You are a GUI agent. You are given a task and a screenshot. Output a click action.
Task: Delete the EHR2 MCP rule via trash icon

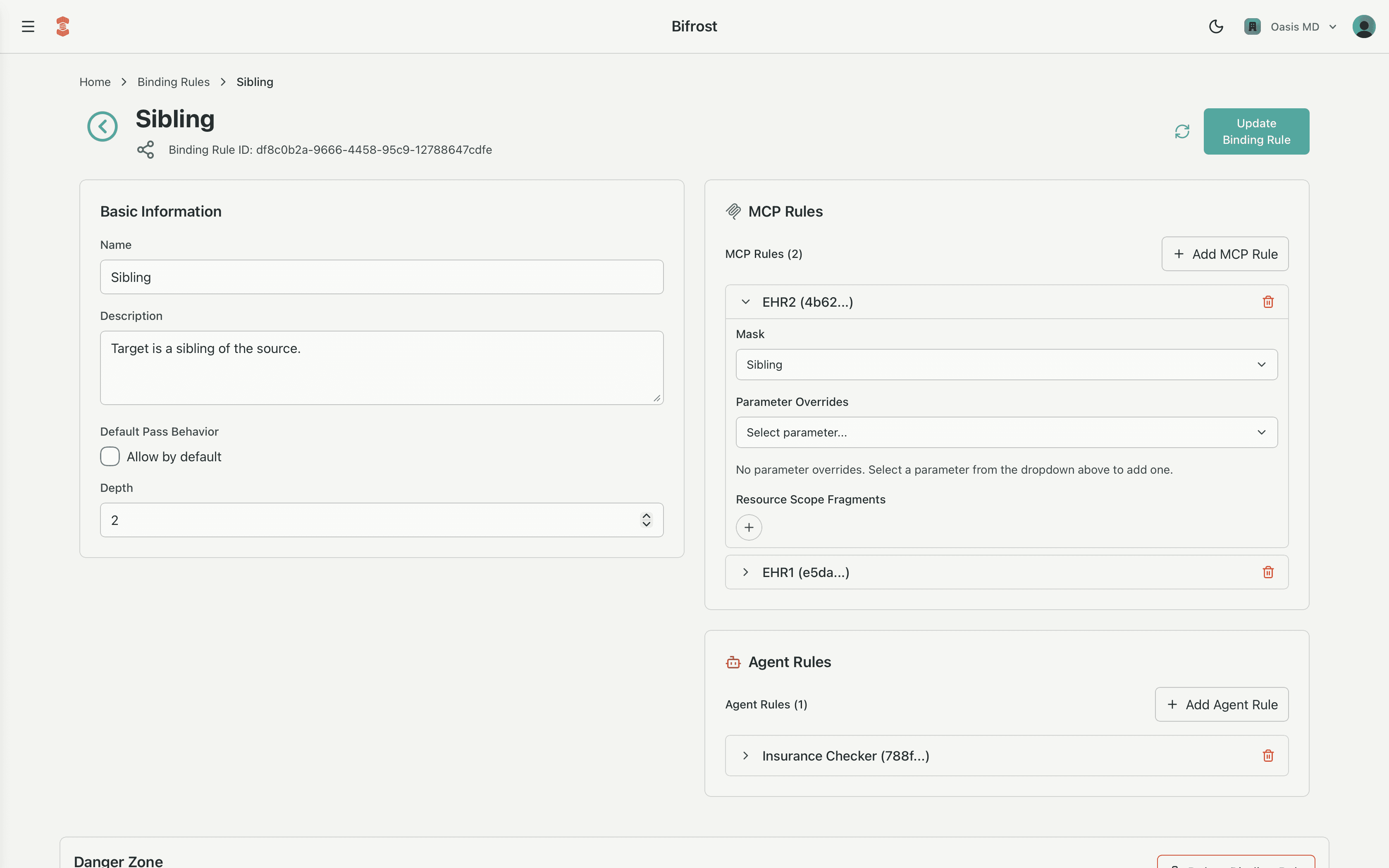pyautogui.click(x=1268, y=301)
